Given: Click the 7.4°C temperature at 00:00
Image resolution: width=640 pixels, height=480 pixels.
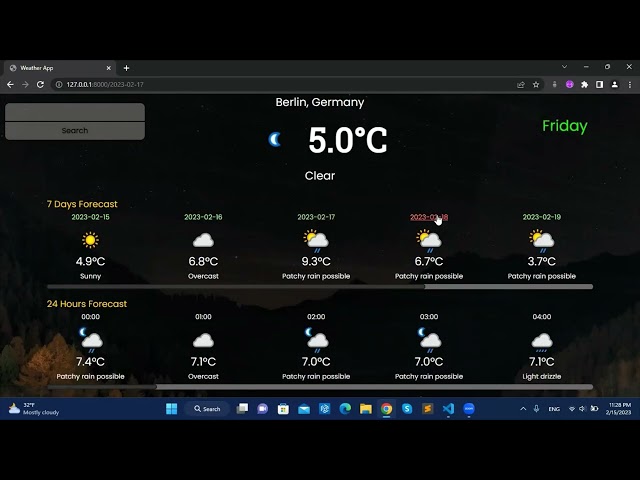Looking at the screenshot, I should click(91, 362).
